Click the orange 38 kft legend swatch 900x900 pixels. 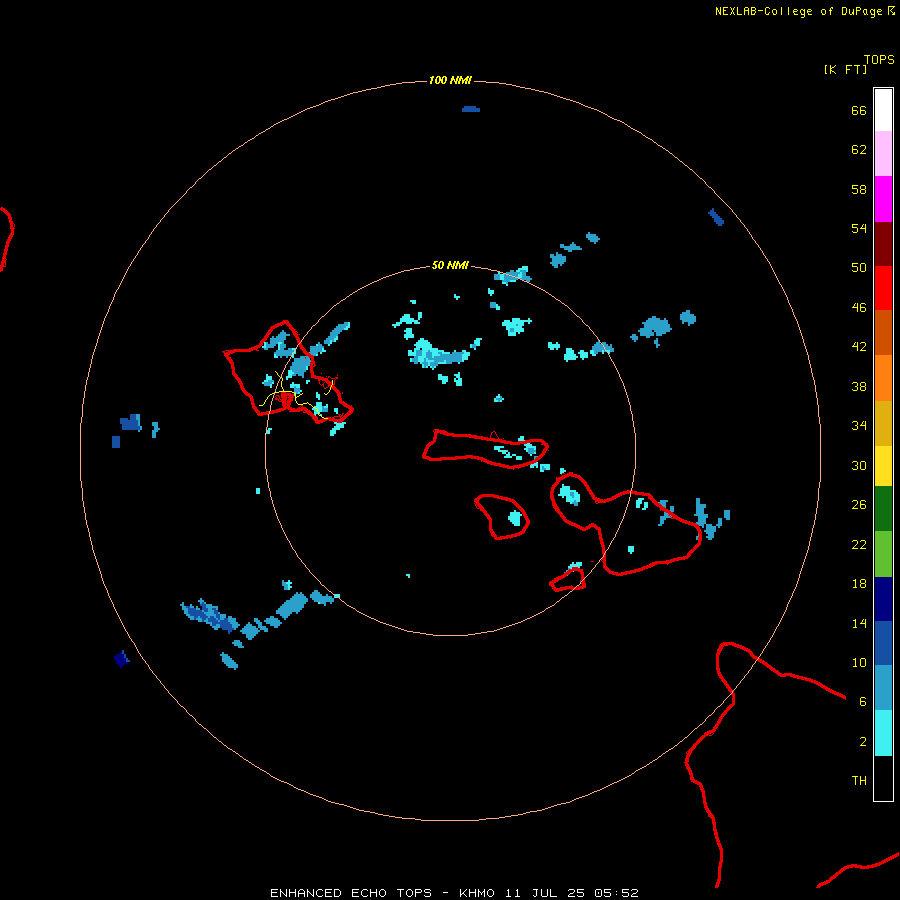click(x=883, y=378)
